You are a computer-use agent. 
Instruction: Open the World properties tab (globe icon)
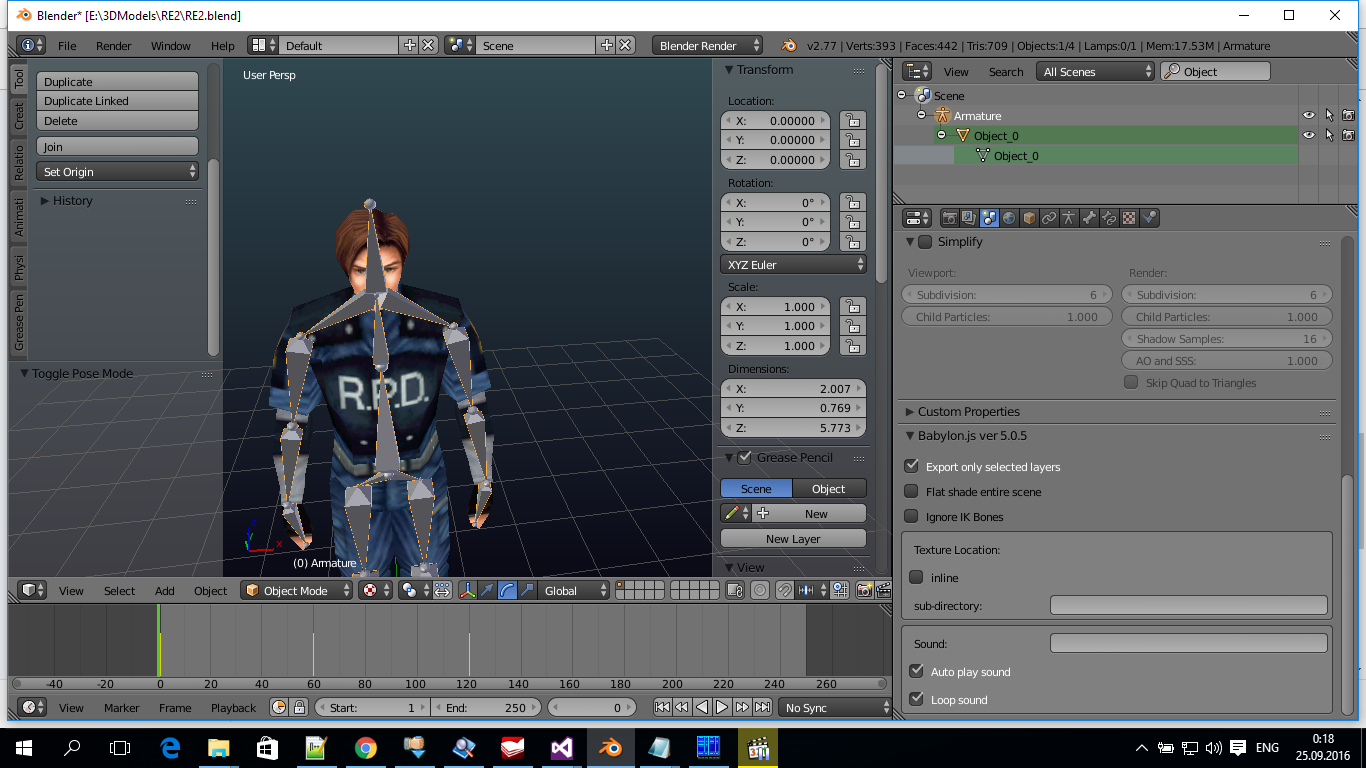click(x=1009, y=217)
